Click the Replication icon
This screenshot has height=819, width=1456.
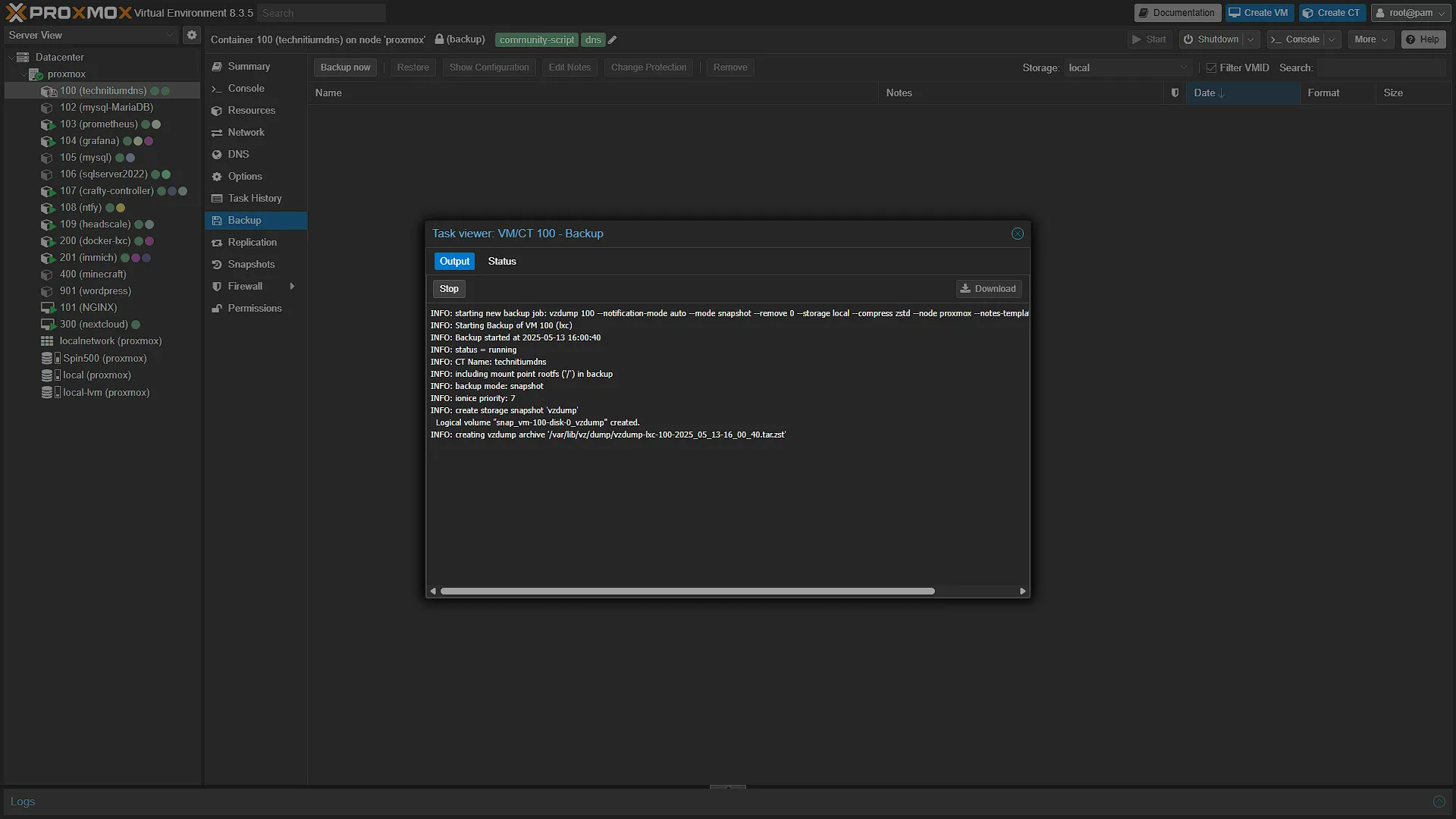point(217,243)
